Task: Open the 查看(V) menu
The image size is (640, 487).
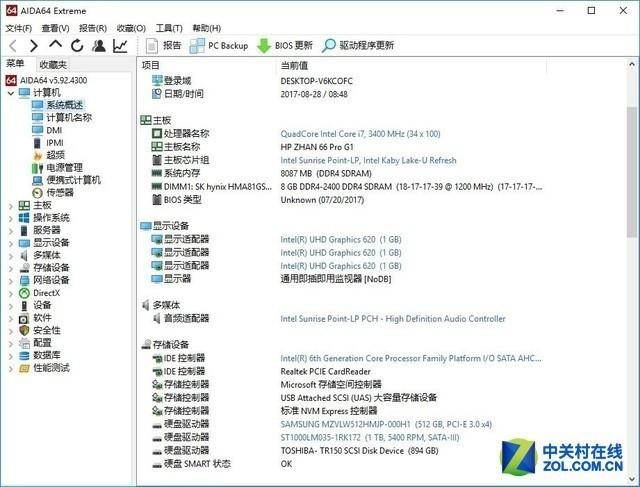Action: (x=55, y=28)
